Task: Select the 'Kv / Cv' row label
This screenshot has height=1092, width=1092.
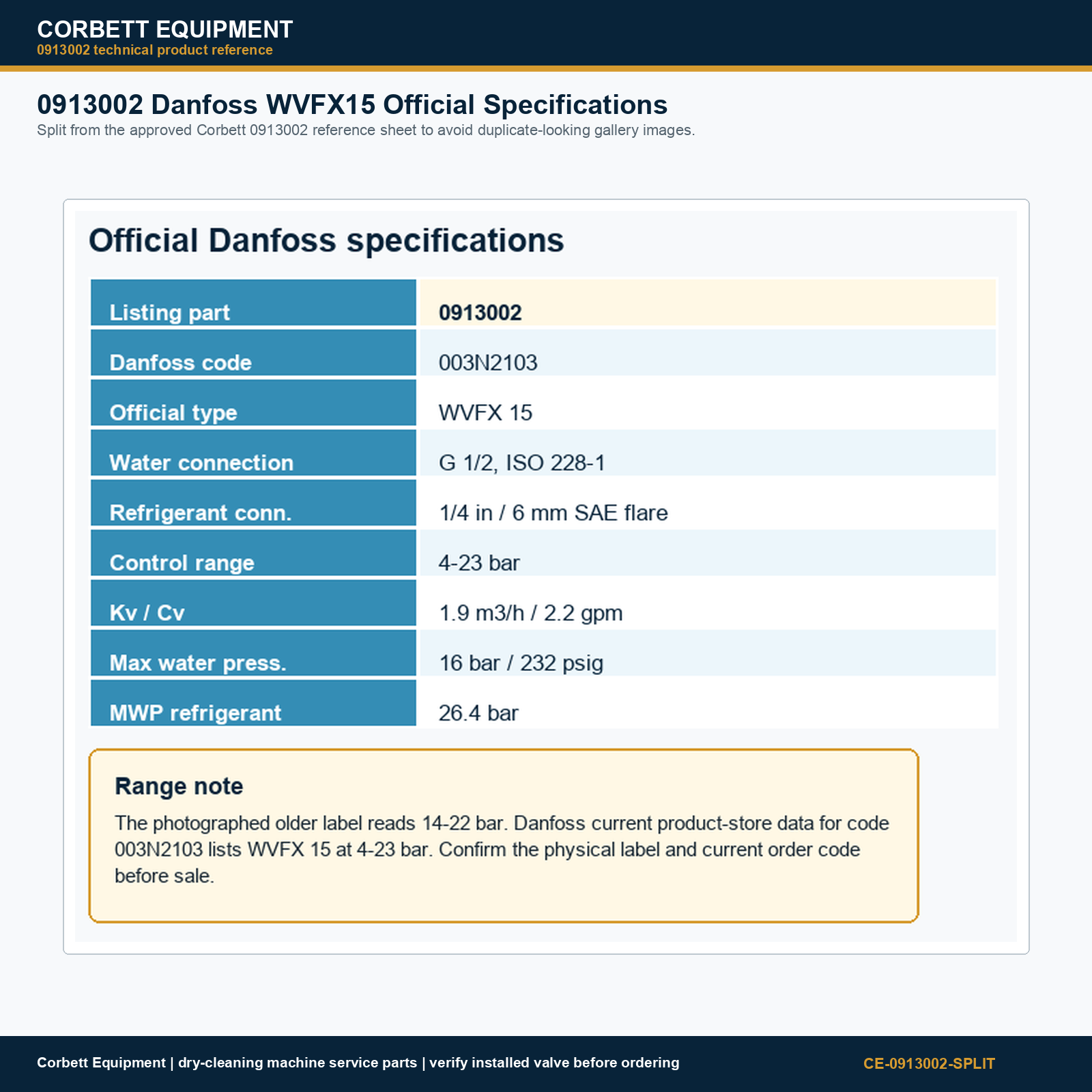Action: click(147, 613)
